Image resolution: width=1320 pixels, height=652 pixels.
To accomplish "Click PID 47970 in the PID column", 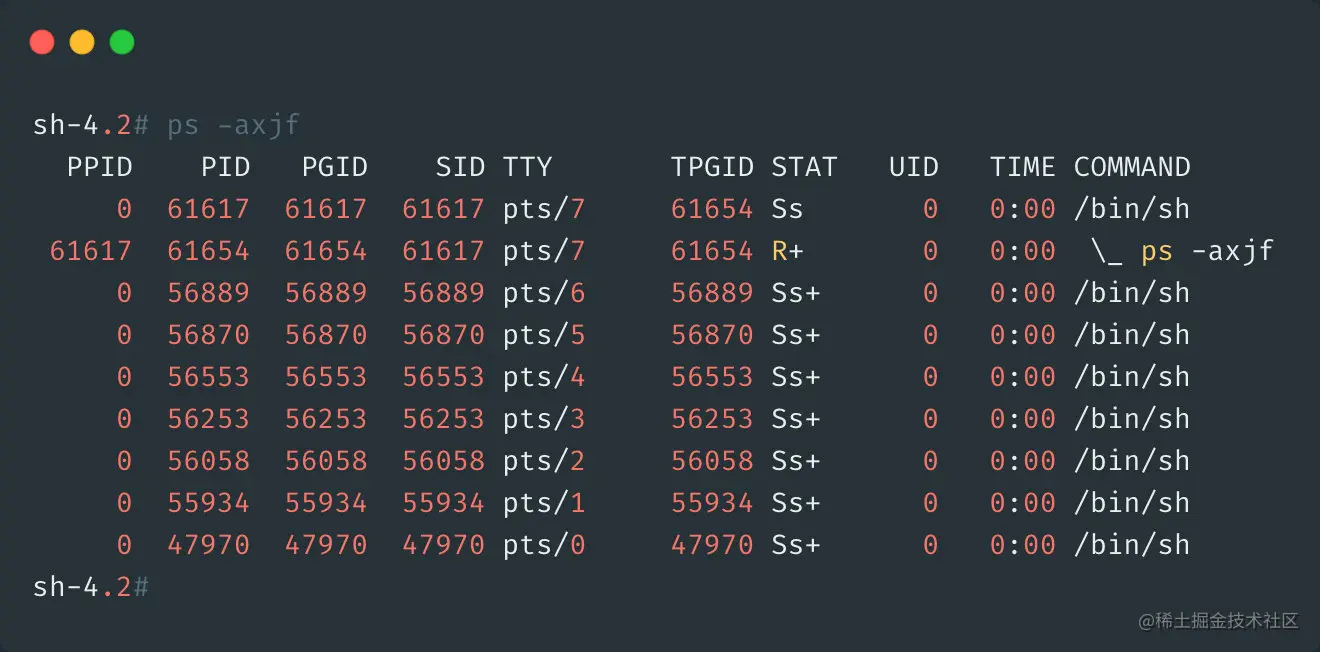I will (208, 545).
